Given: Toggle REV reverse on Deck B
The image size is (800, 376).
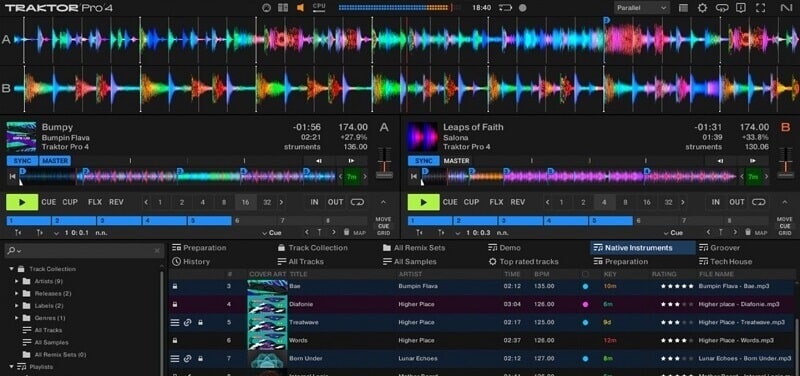Looking at the screenshot, I should click(517, 203).
